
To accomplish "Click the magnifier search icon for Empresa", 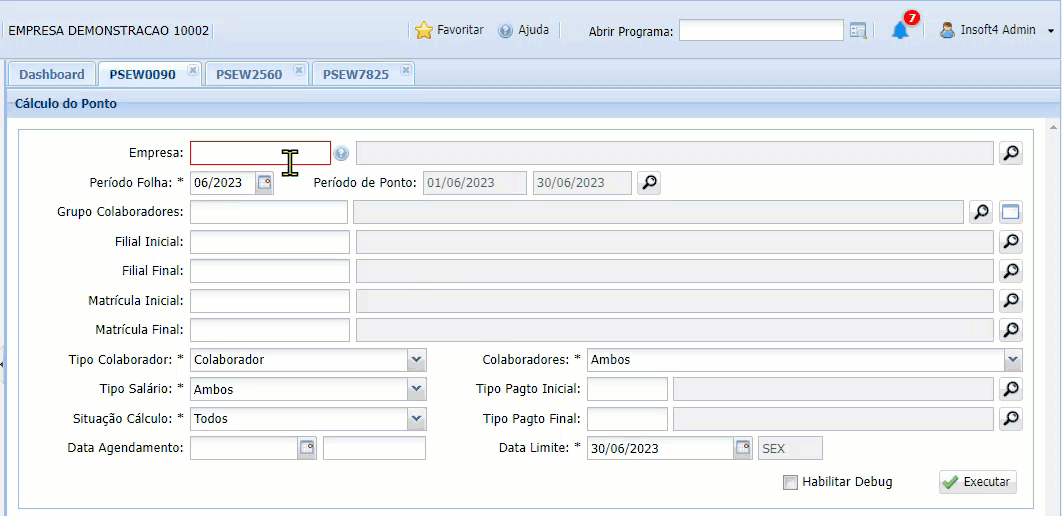I will [x=1011, y=153].
